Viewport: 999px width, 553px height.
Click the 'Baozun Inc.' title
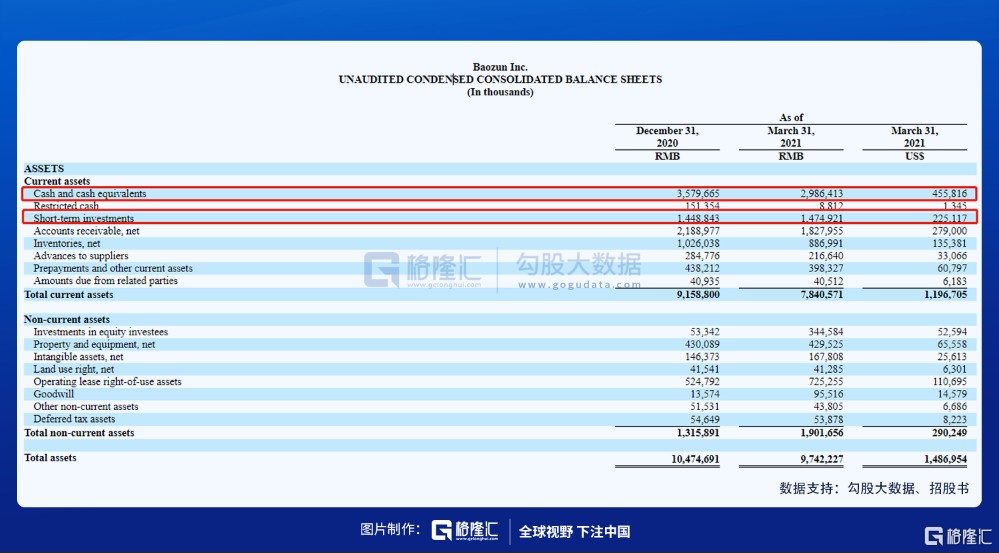pyautogui.click(x=500, y=67)
